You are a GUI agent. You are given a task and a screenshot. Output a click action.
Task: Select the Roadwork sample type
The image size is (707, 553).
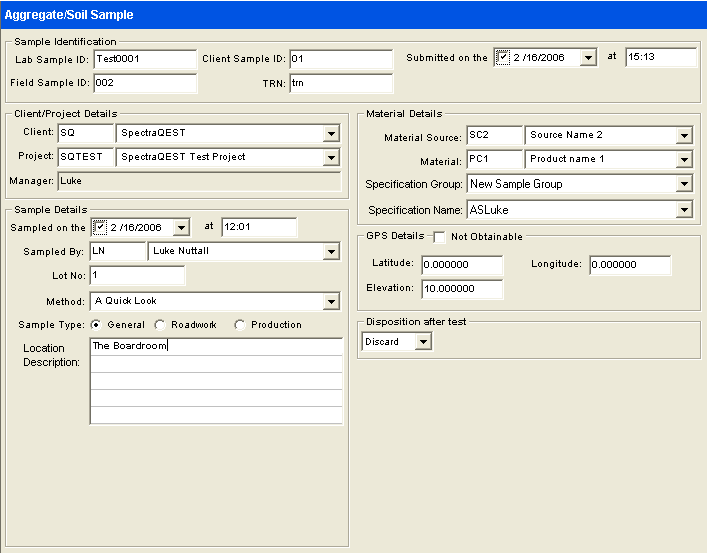160,325
